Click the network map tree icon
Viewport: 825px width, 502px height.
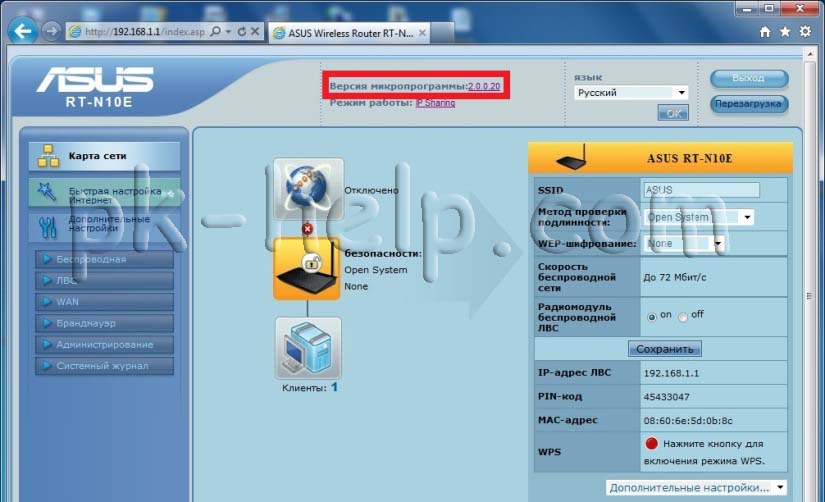tap(48, 156)
